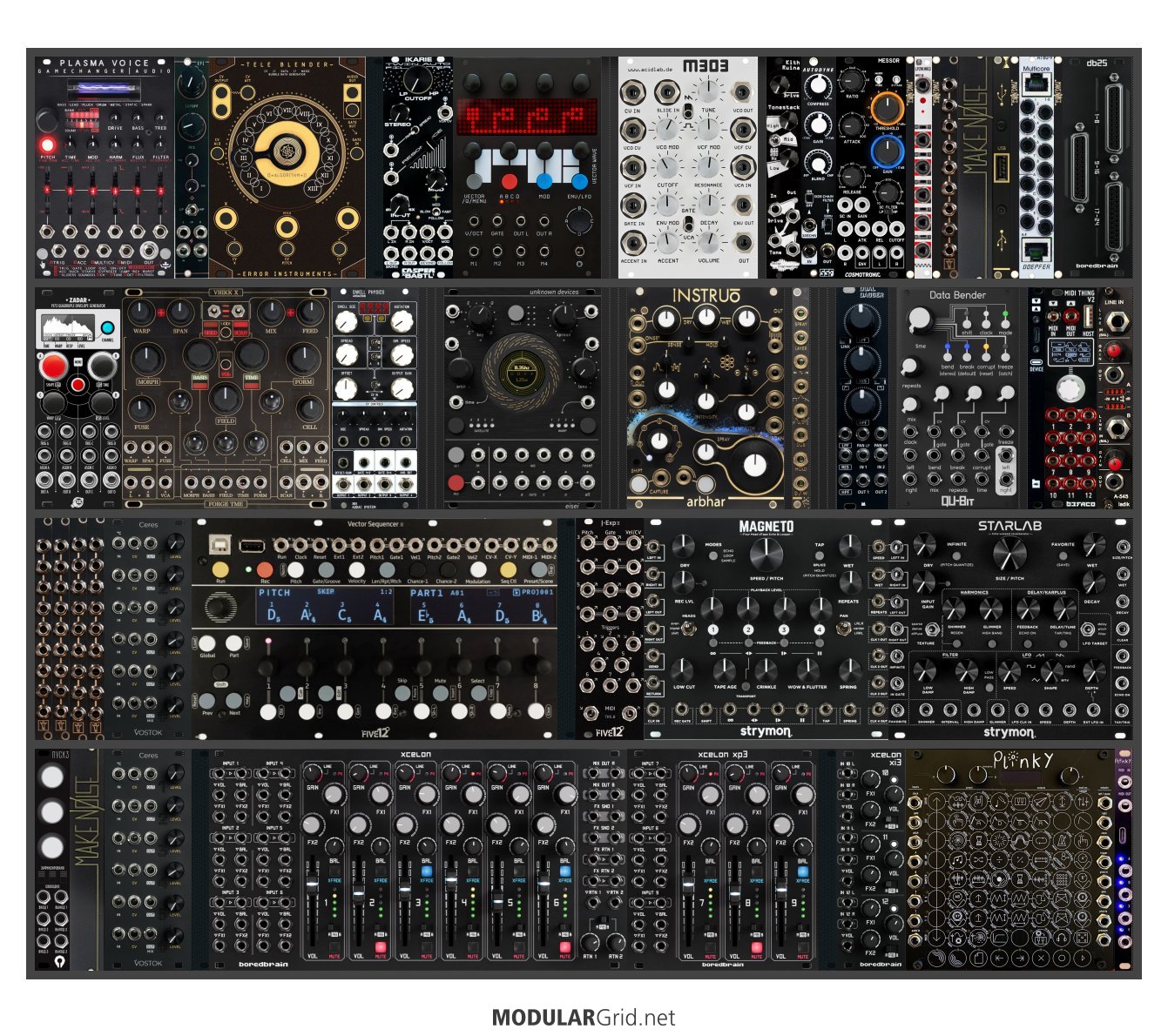This screenshot has height=1036, width=1168.
Task: Click the SIZE/PITCH knob on StarLab
Action: point(1010,552)
